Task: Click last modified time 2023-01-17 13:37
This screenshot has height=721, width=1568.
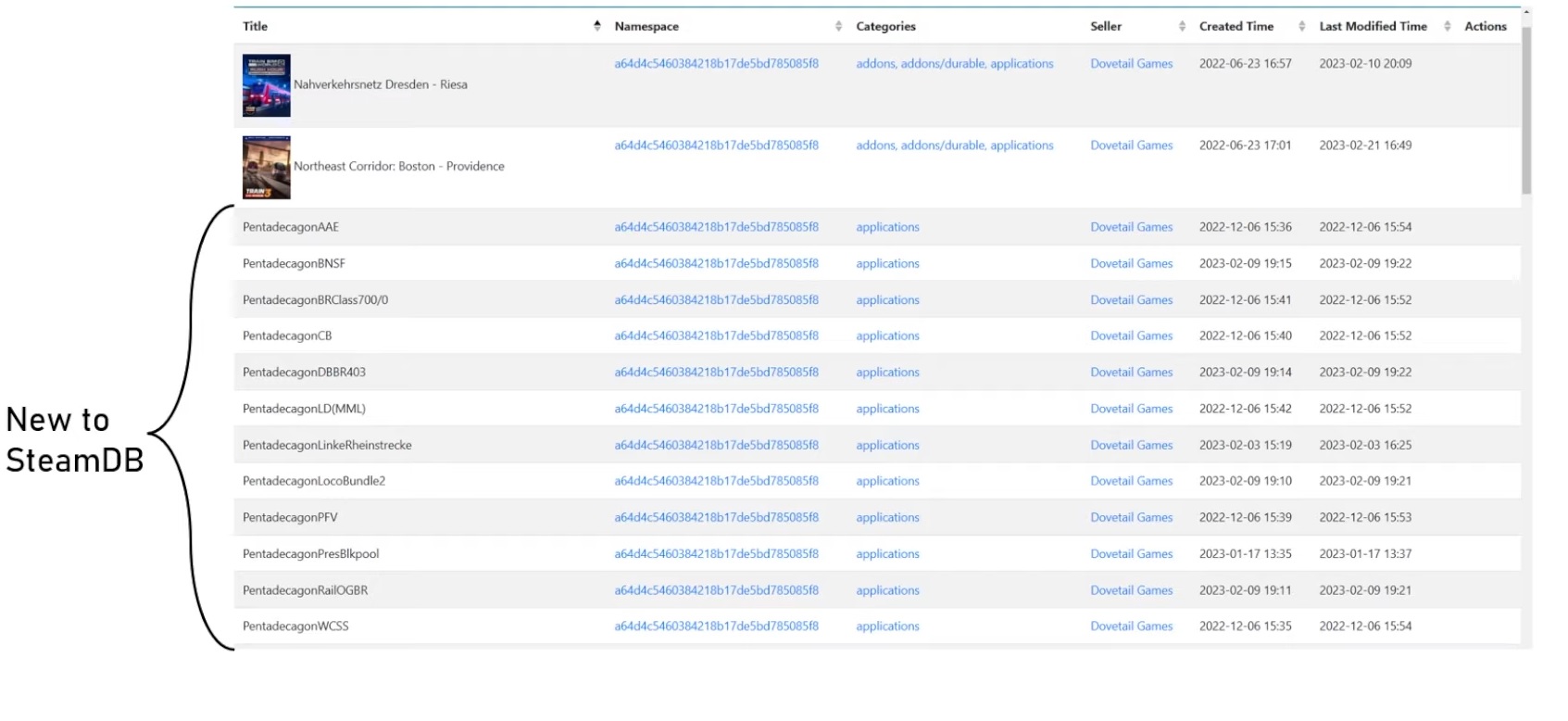Action: click(x=1365, y=553)
